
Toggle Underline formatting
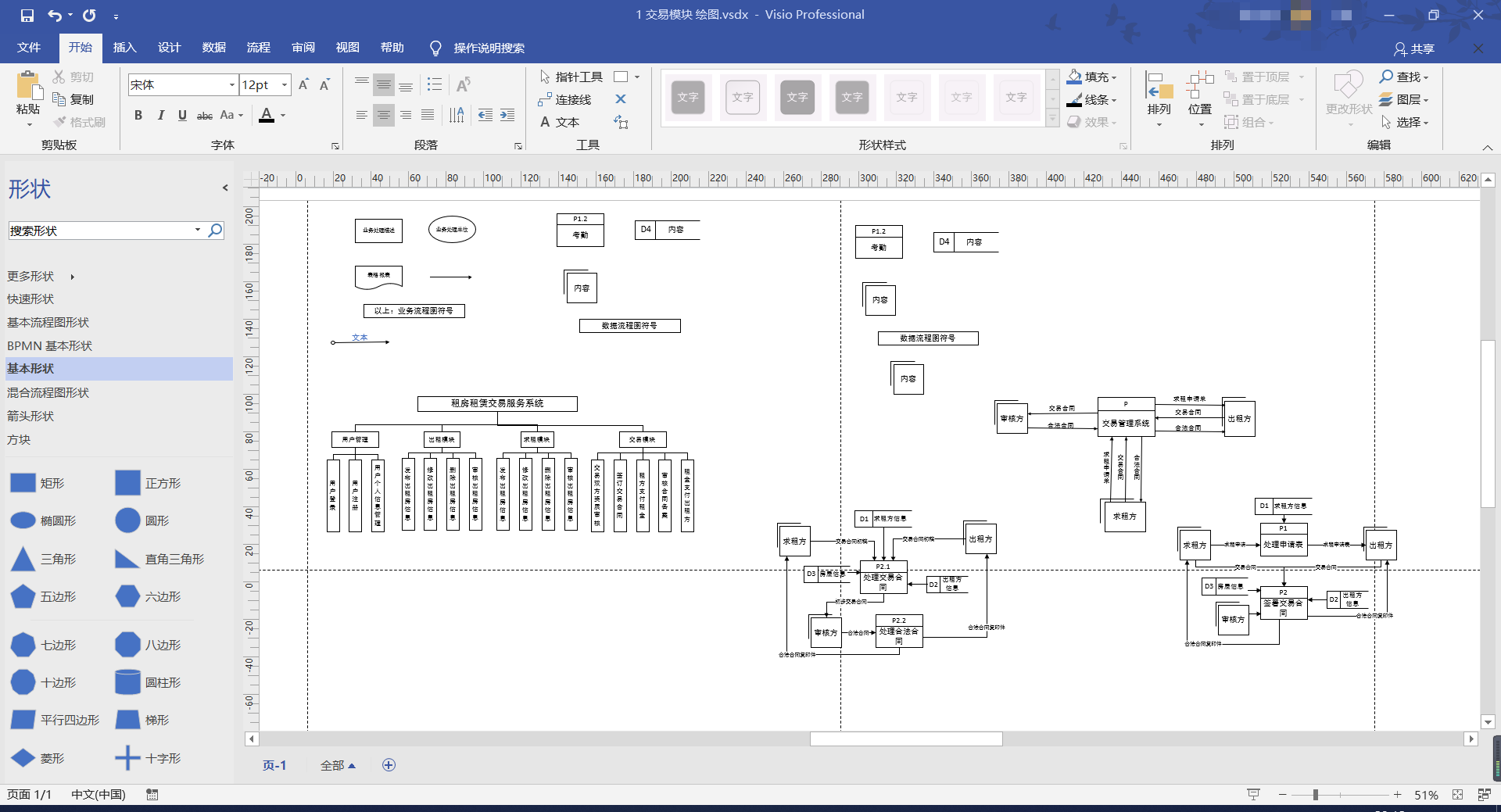[x=182, y=116]
